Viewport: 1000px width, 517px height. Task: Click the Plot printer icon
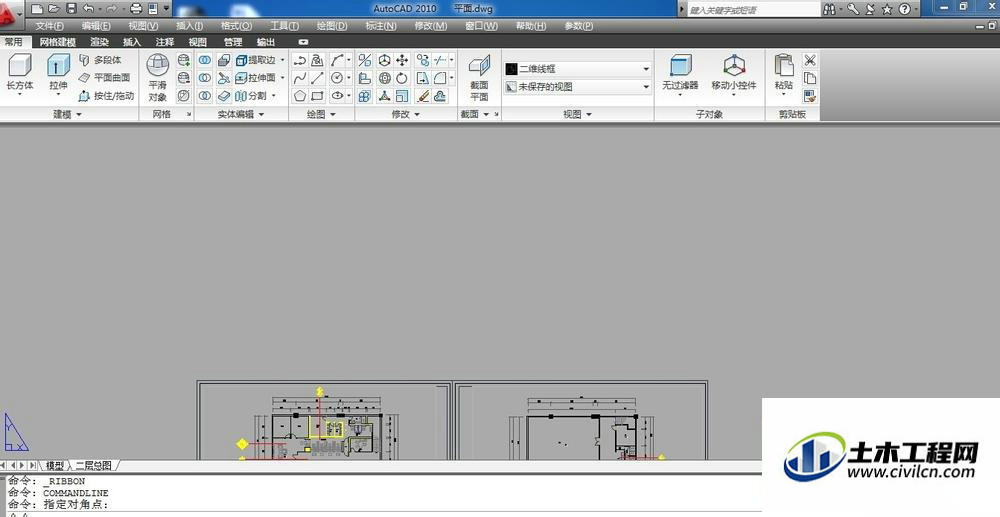tap(136, 9)
